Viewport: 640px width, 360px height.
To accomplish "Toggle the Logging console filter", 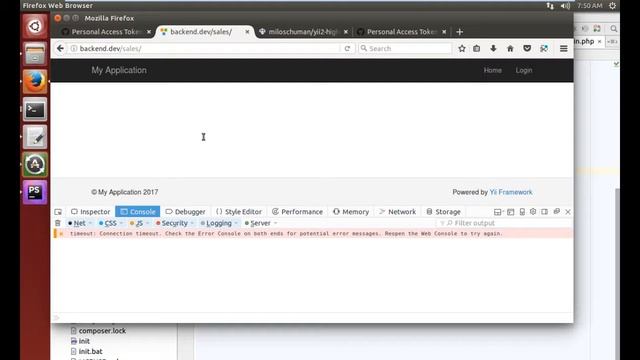I will click(216, 223).
